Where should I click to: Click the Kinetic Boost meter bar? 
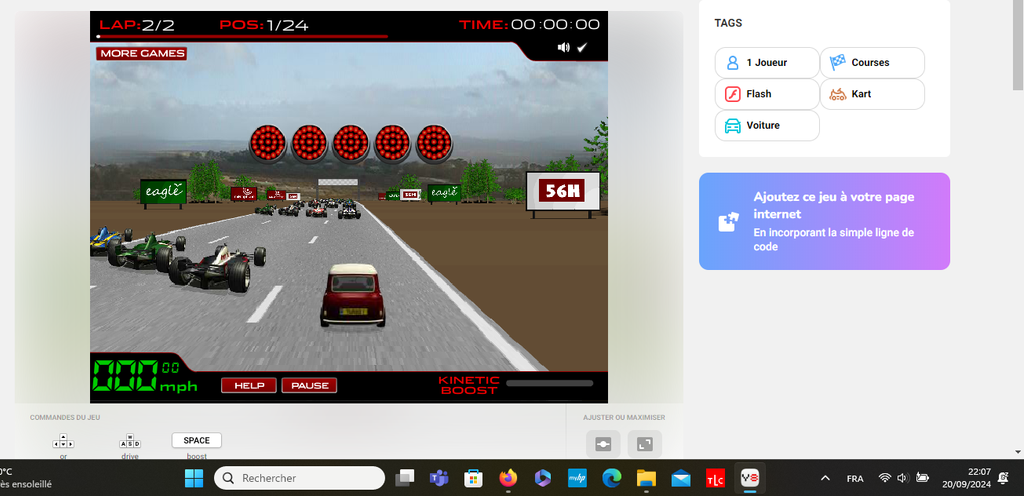(549, 382)
